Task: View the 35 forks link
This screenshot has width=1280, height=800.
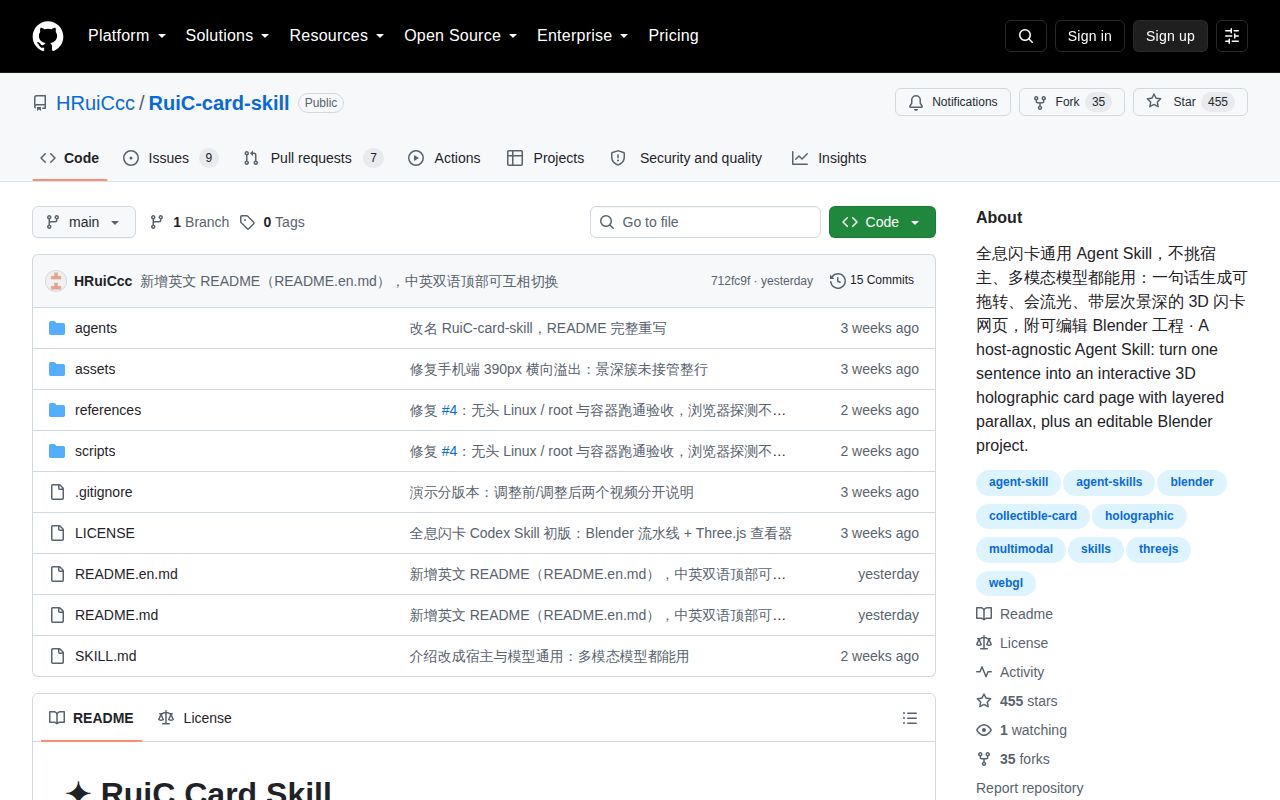Action: (x=1013, y=759)
